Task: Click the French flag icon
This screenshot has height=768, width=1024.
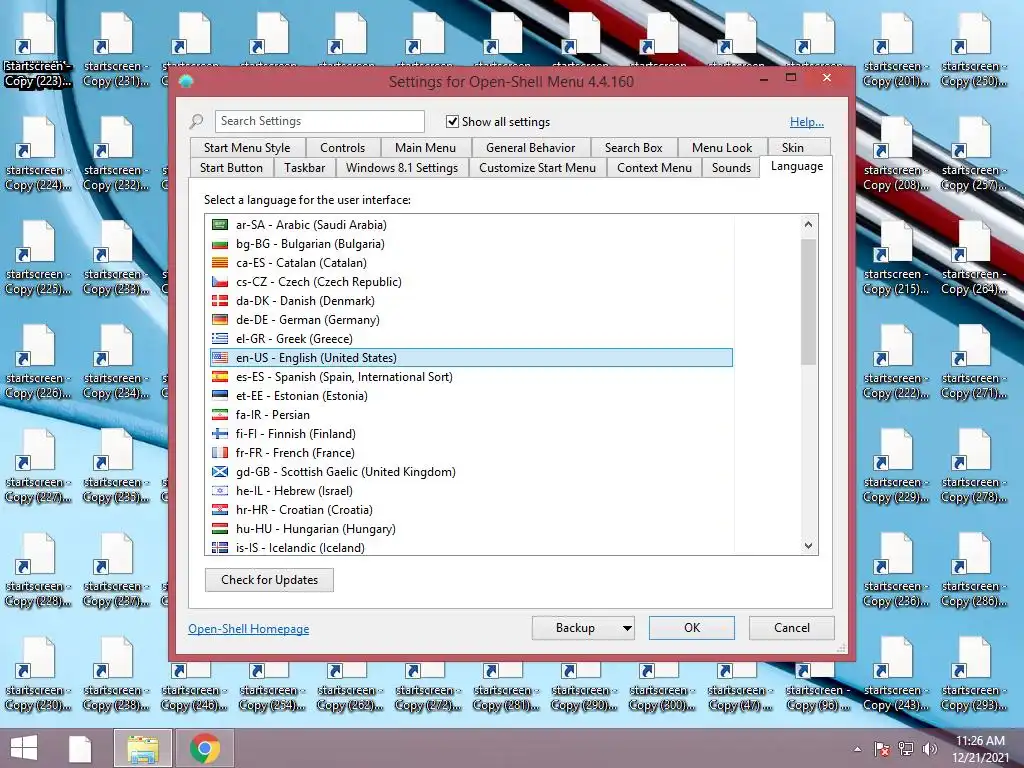Action: pos(220,453)
